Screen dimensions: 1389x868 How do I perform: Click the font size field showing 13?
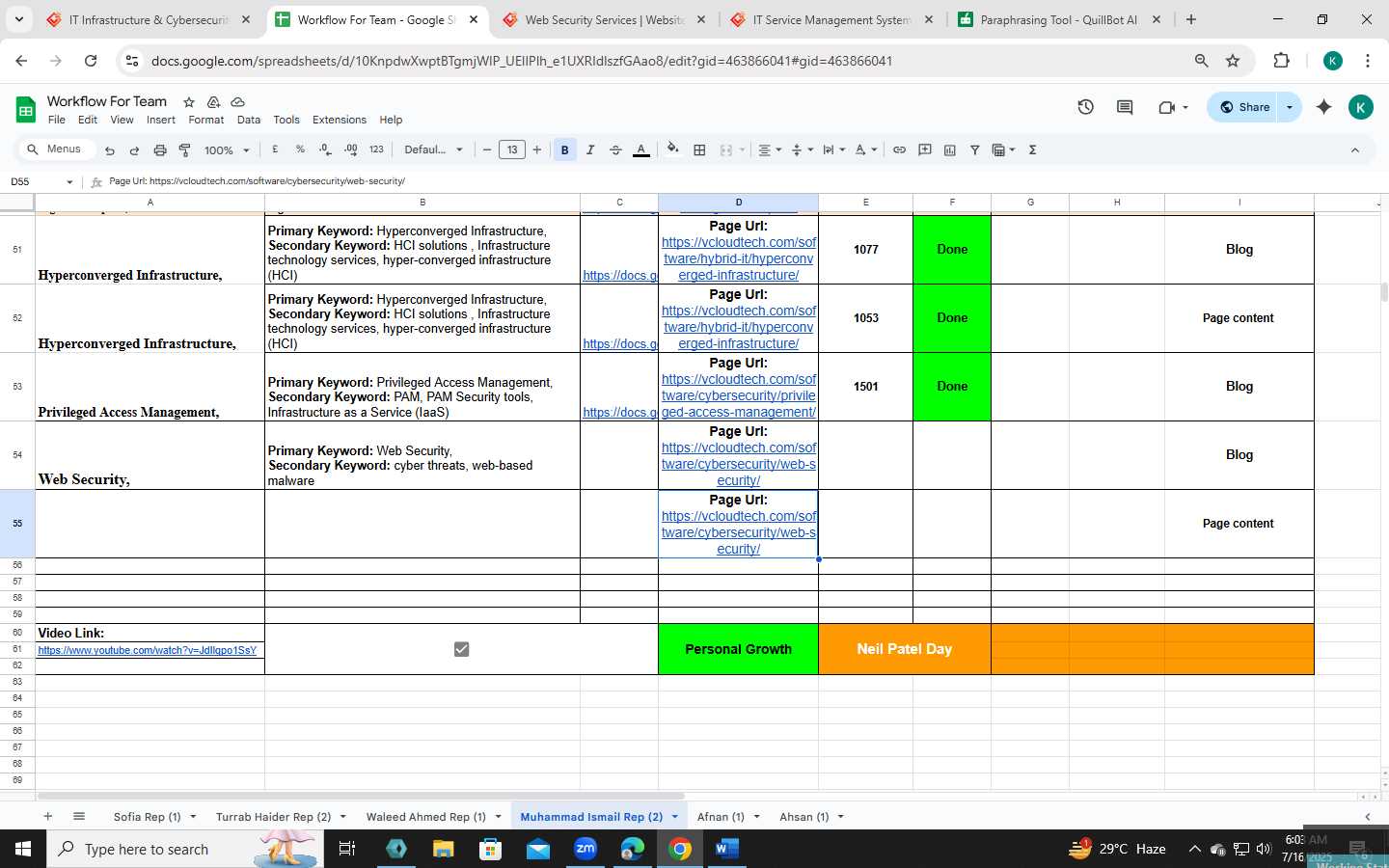coord(512,149)
